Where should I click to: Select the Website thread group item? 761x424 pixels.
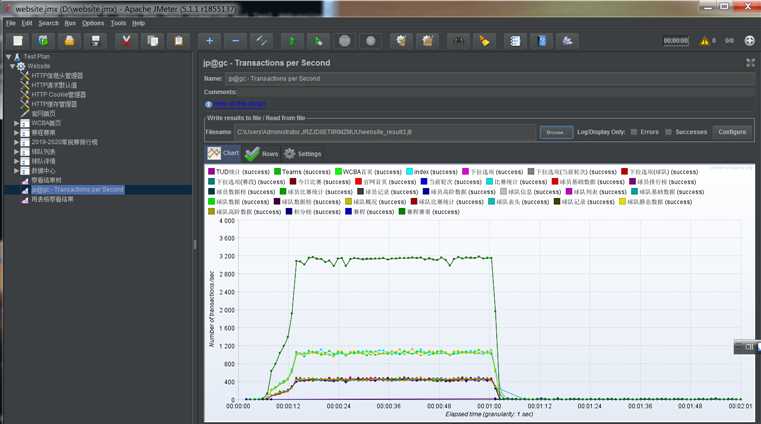tap(38, 66)
